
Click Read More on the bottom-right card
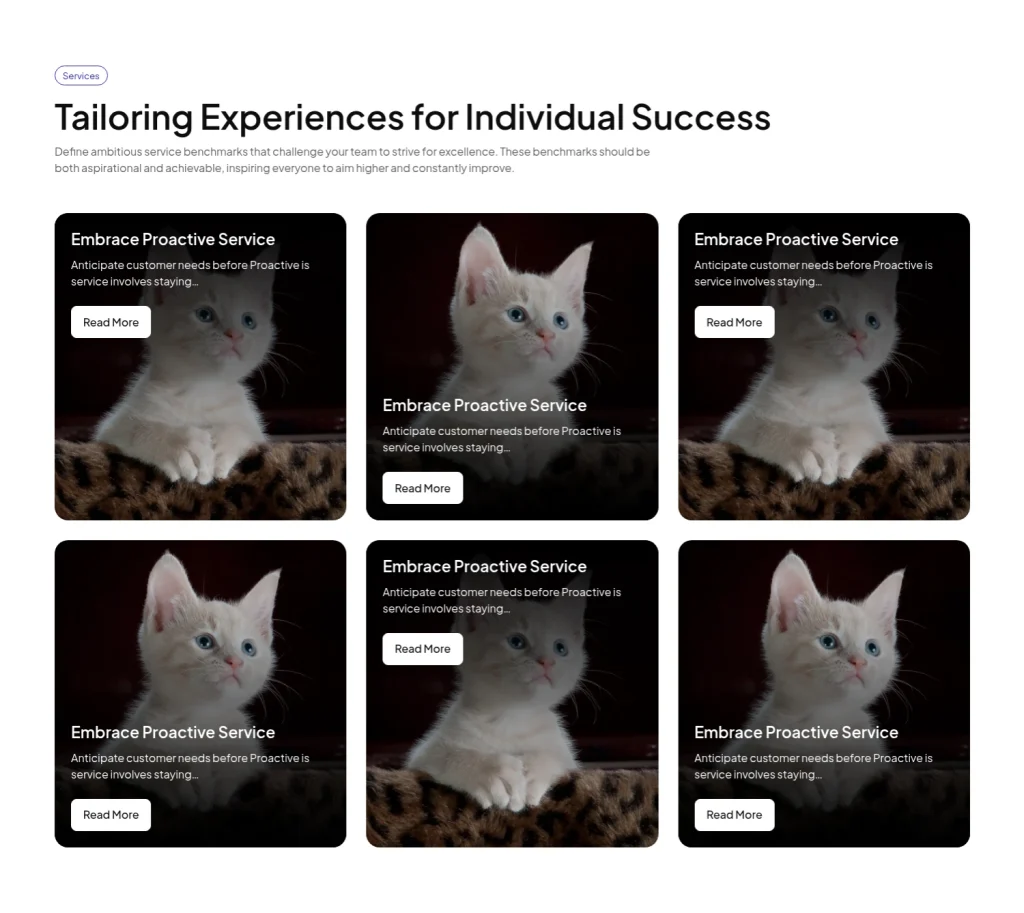pyautogui.click(x=734, y=814)
